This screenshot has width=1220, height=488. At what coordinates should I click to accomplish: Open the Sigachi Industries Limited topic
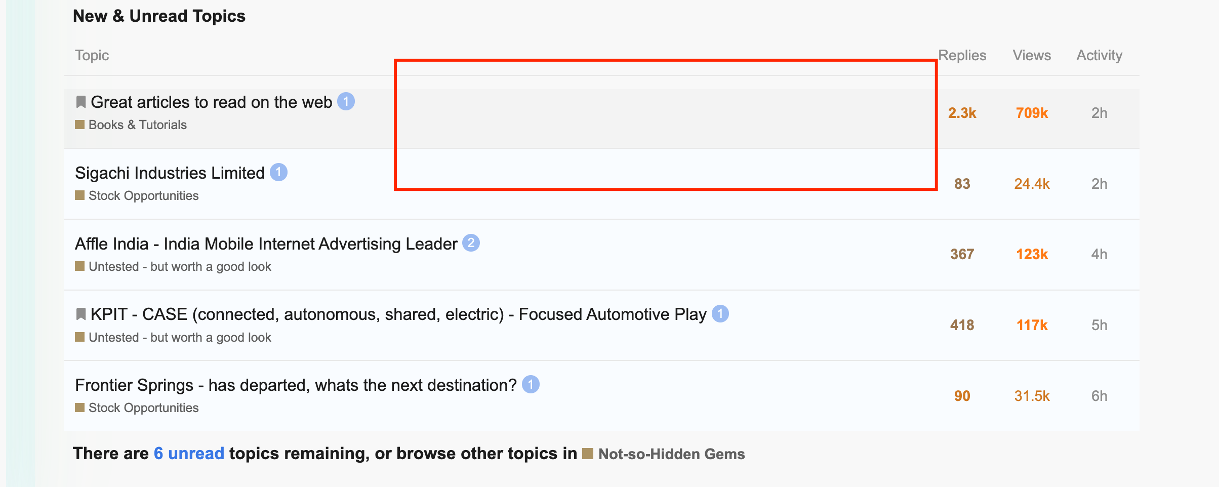click(170, 173)
